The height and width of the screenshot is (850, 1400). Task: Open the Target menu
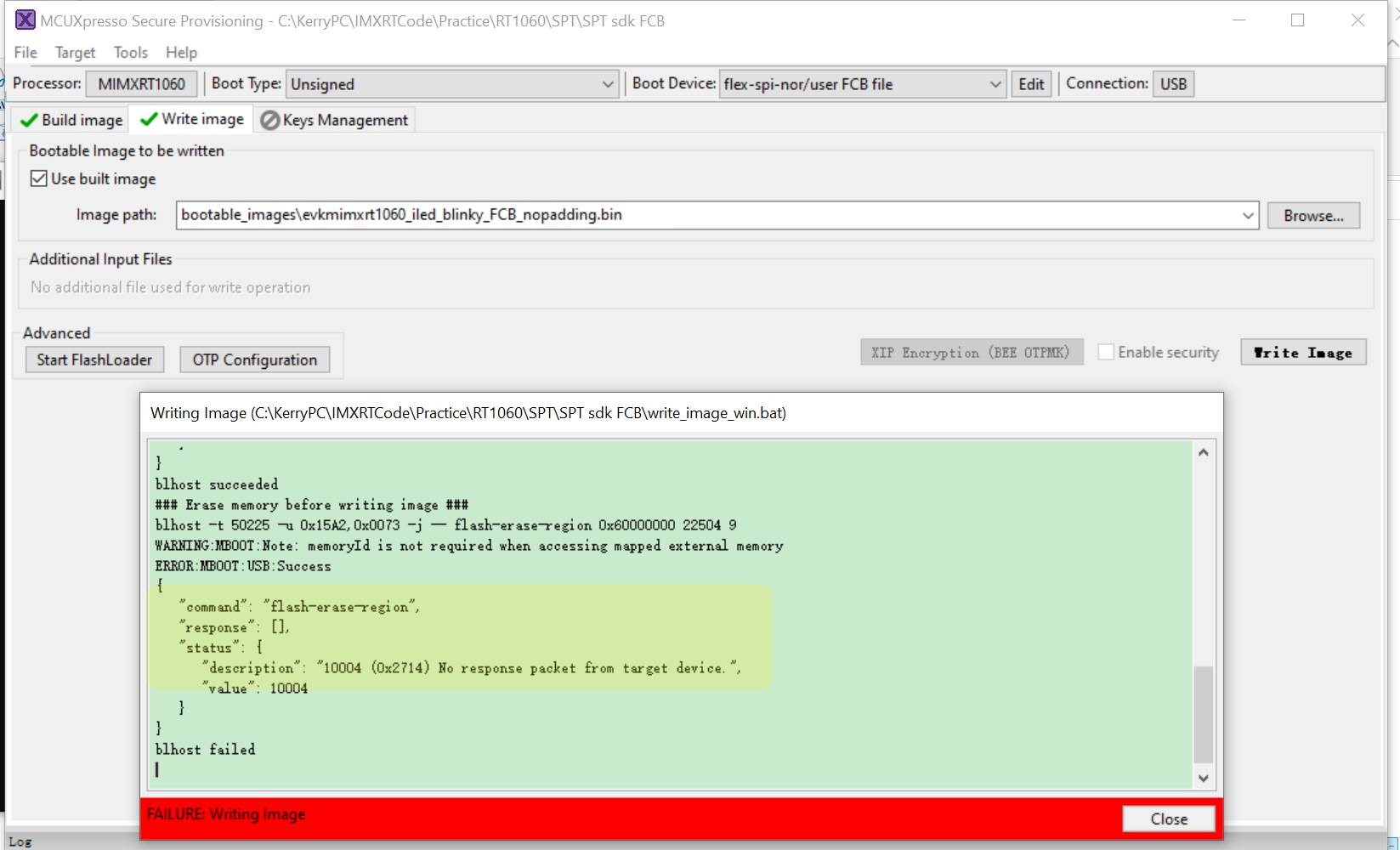click(74, 52)
